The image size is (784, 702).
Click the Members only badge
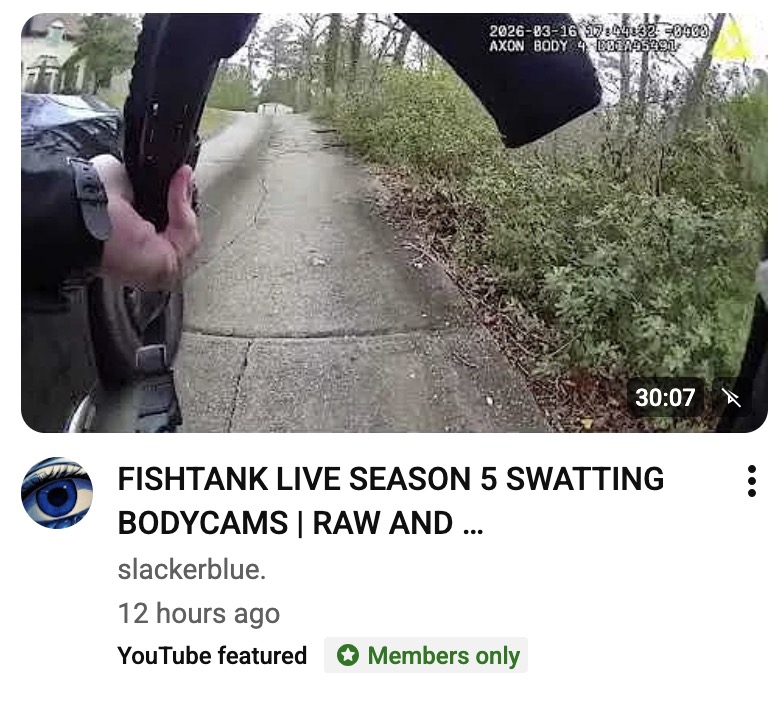426,655
